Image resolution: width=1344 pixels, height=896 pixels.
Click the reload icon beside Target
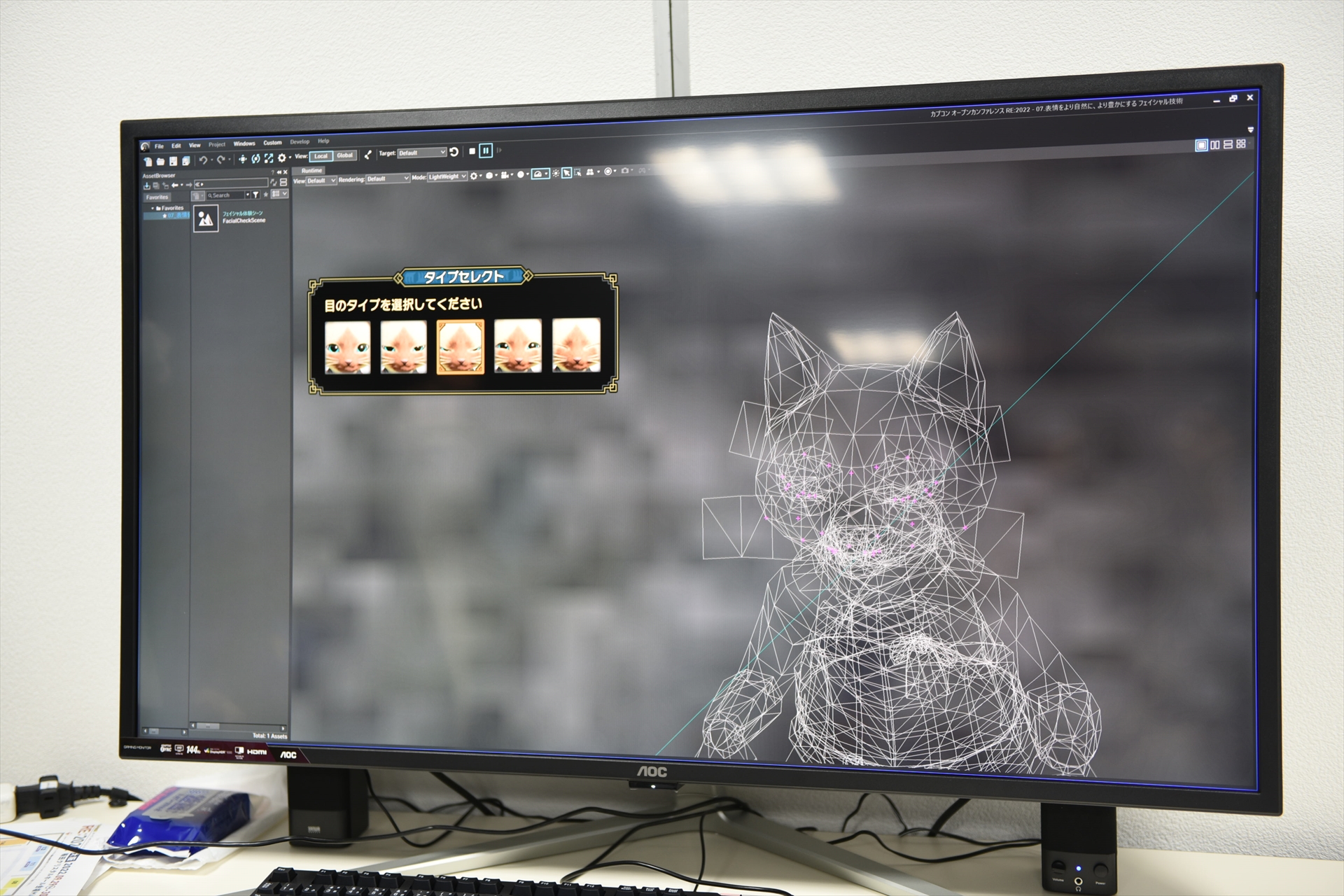[454, 152]
